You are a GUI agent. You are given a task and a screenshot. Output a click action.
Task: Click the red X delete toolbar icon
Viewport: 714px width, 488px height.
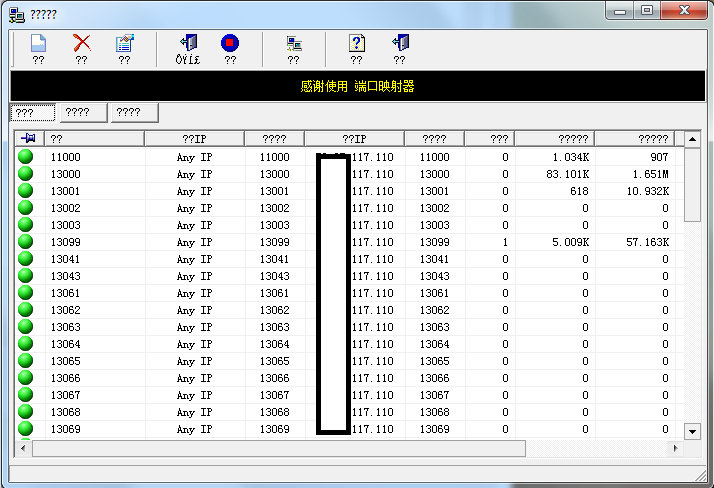[82, 43]
